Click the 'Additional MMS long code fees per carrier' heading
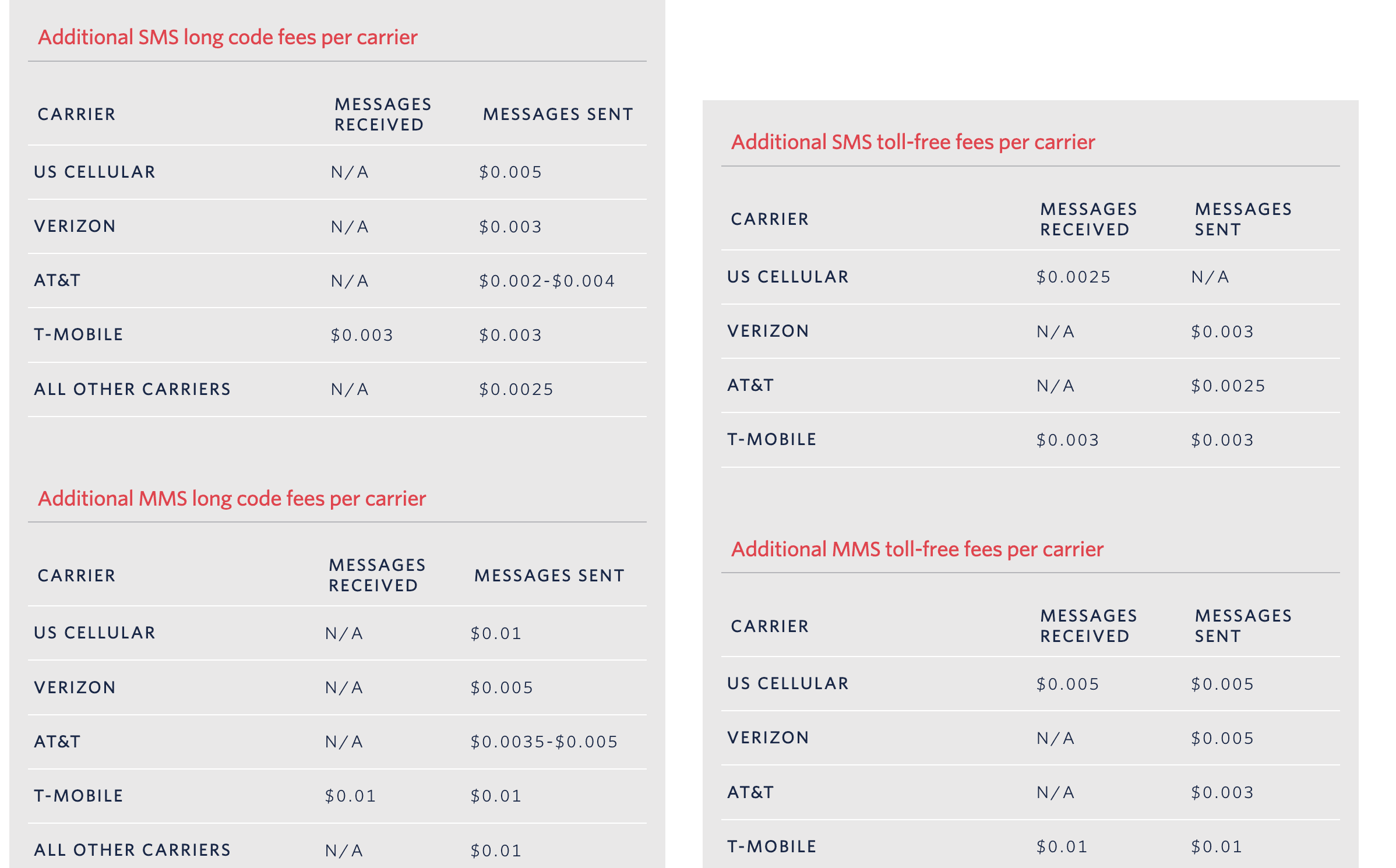The image size is (1396, 868). click(232, 499)
